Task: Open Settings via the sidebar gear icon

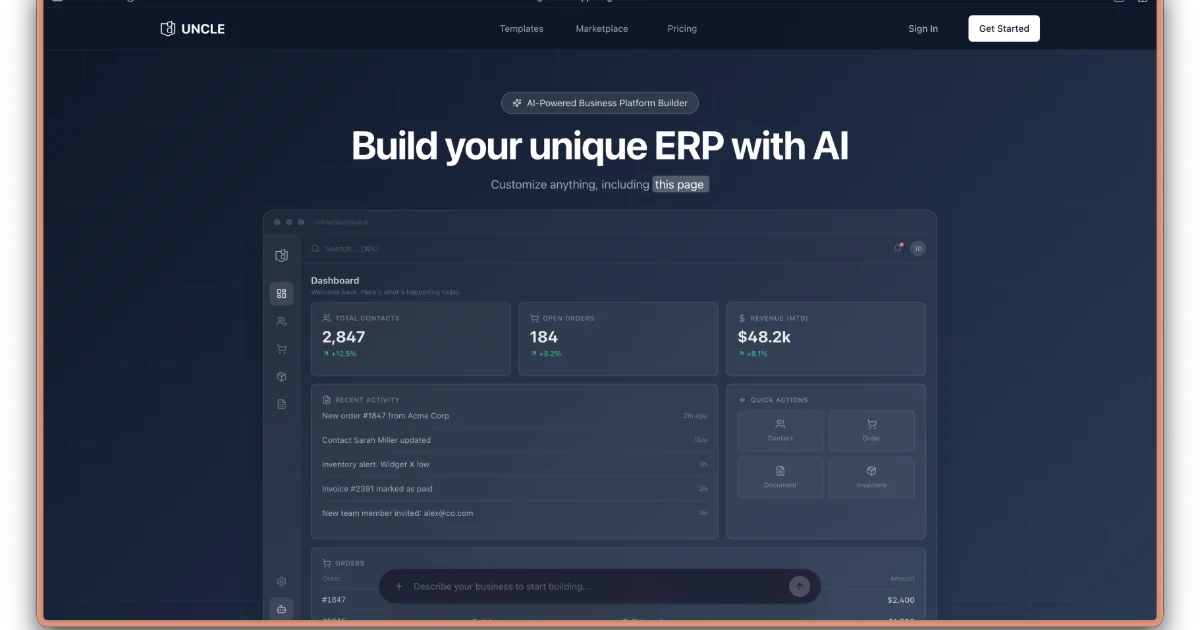Action: tap(282, 581)
